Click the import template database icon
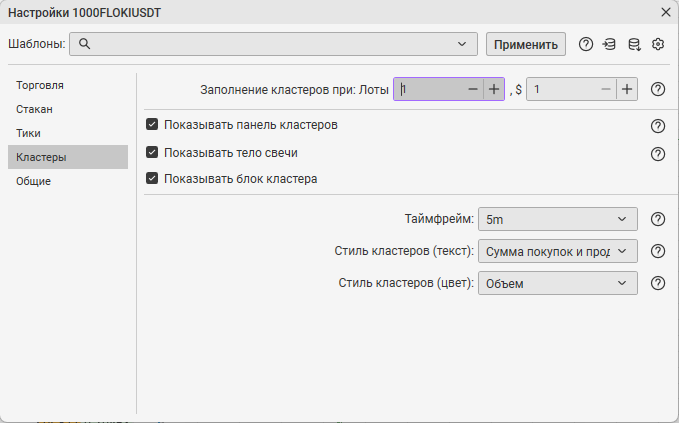 609,44
